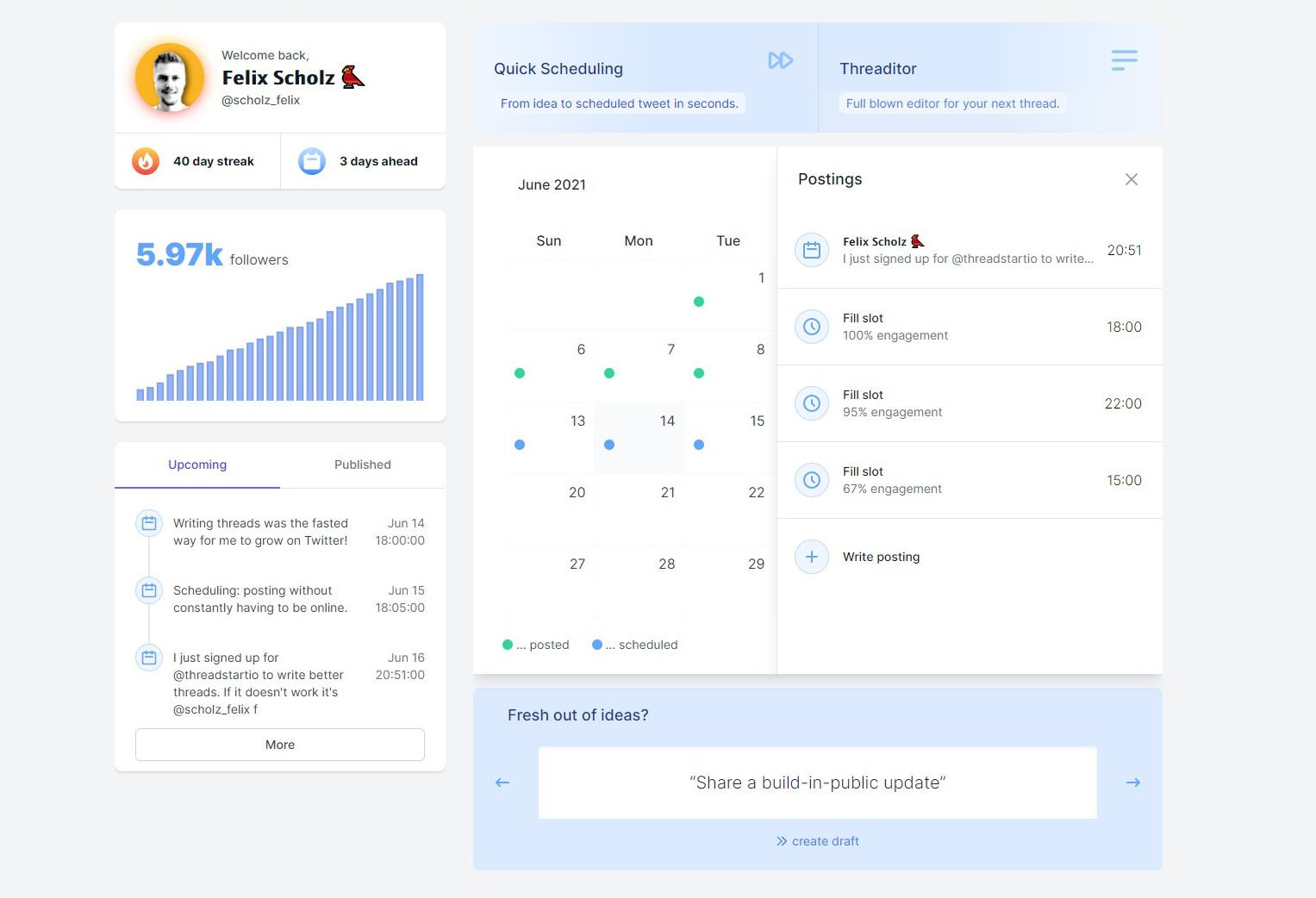Toggle the green 'posted' legend dot
Image resolution: width=1316 pixels, height=898 pixels.
click(506, 644)
